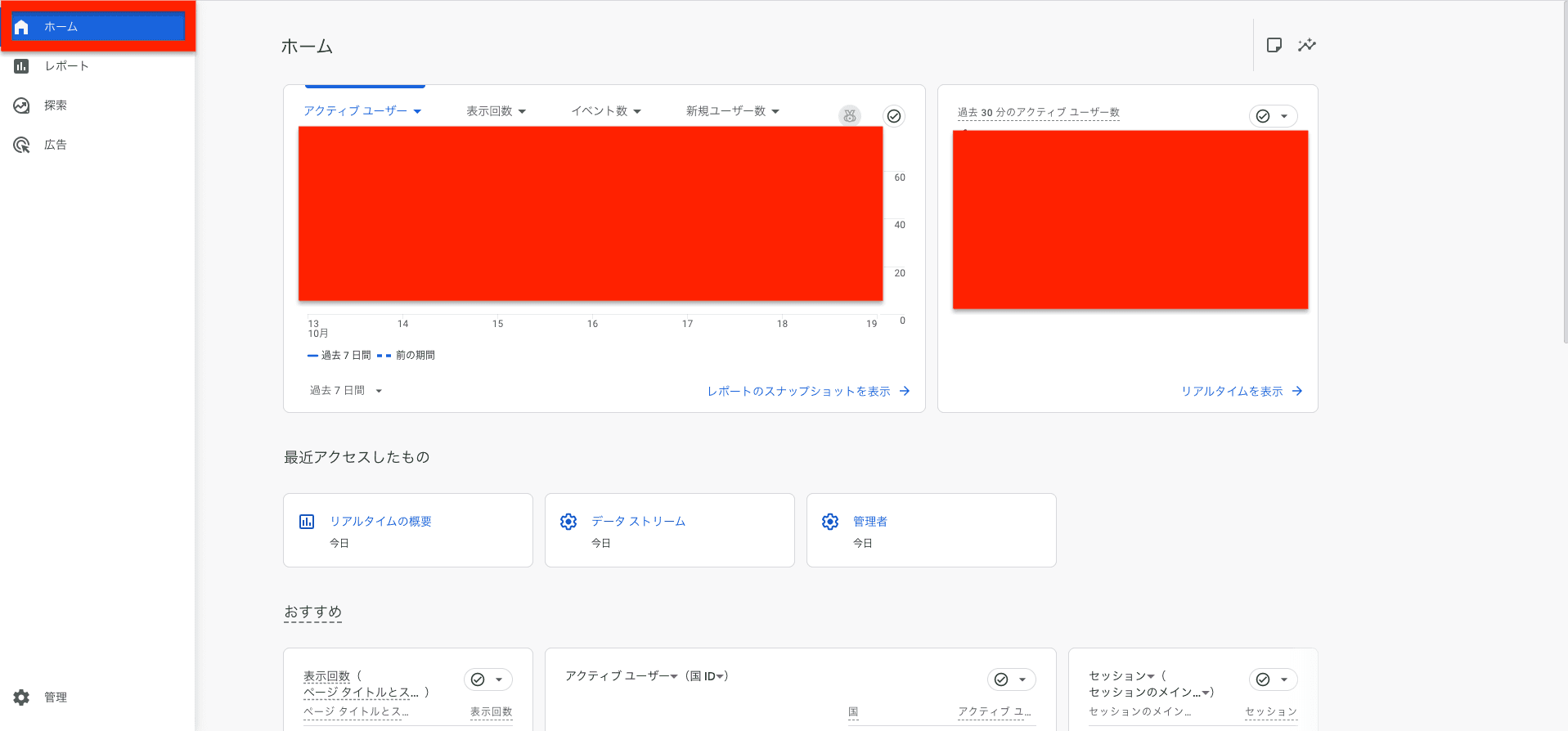This screenshot has width=1568, height=731.
Task: Open the Insights sparkline icon at top right
Action: (x=1307, y=45)
